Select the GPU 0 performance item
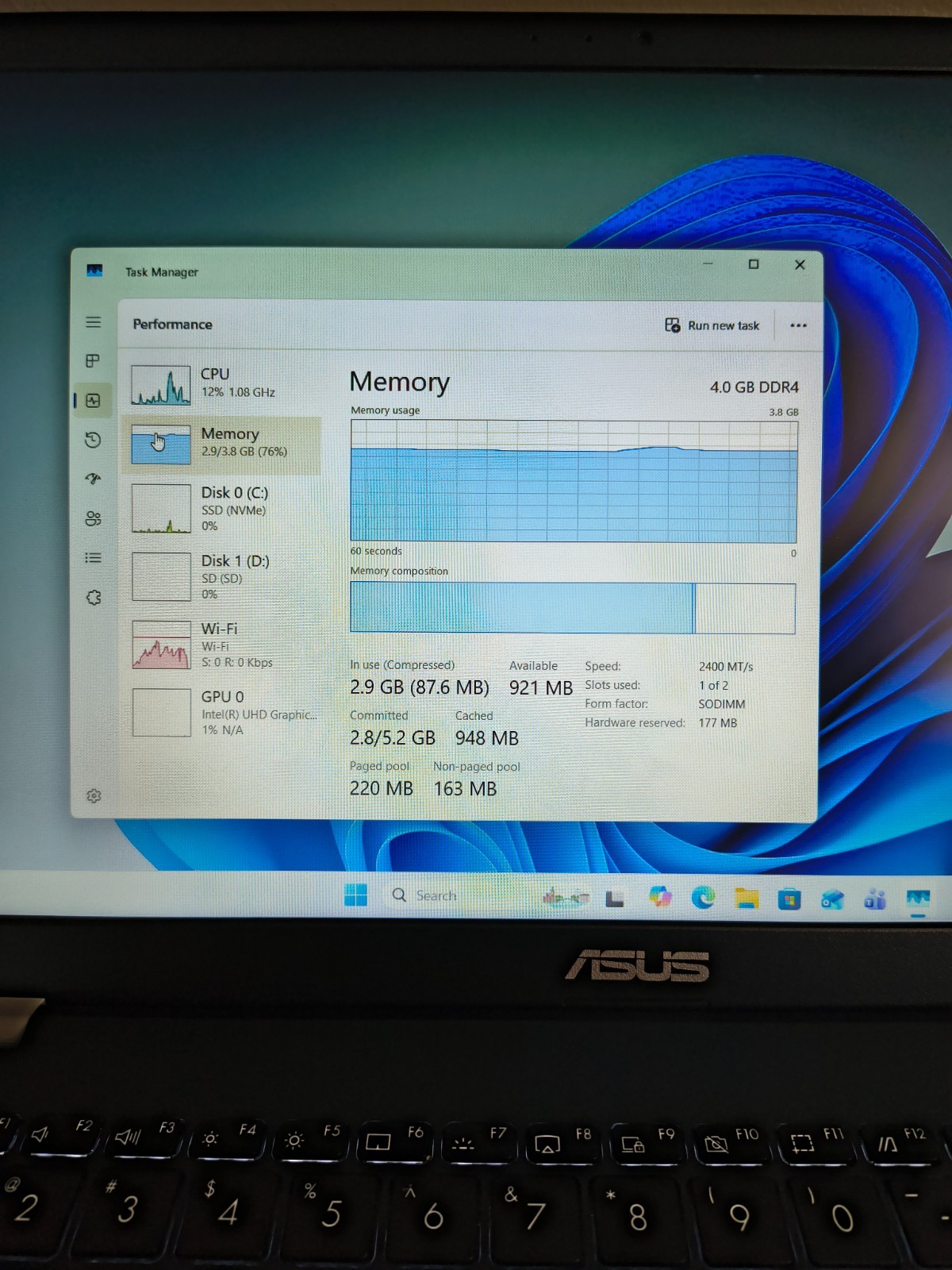The width and height of the screenshot is (952, 1270). click(x=222, y=712)
